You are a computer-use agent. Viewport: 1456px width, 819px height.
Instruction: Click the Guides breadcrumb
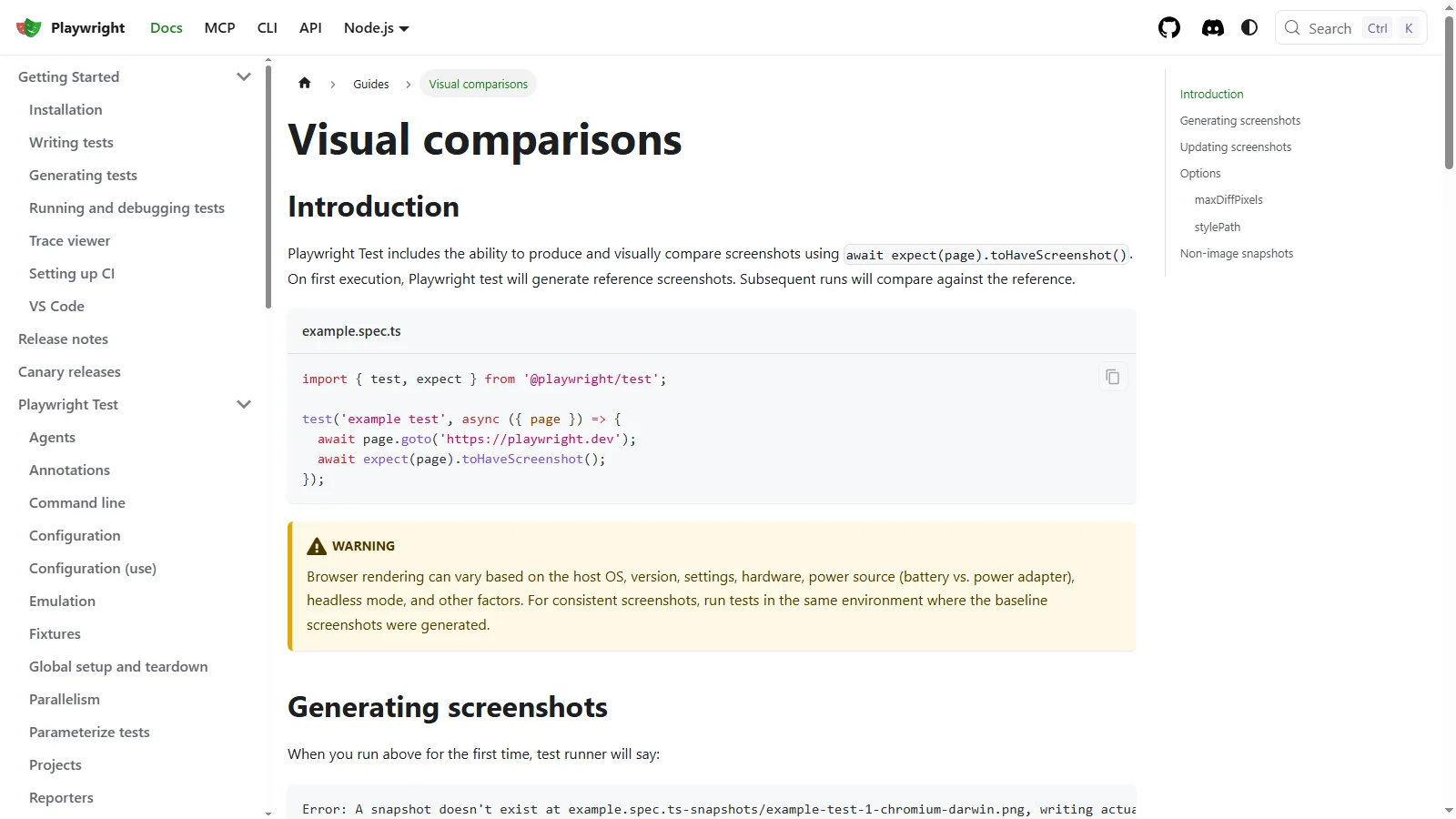click(x=371, y=84)
